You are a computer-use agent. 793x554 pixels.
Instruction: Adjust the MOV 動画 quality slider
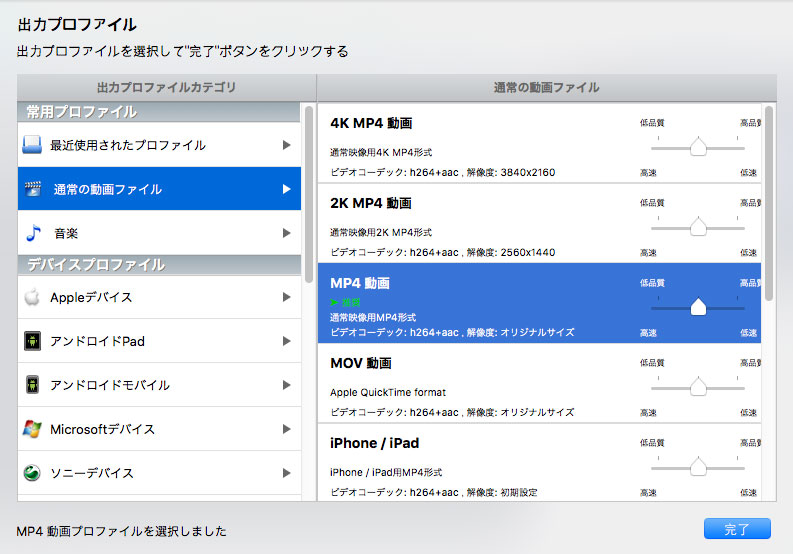coord(698,386)
